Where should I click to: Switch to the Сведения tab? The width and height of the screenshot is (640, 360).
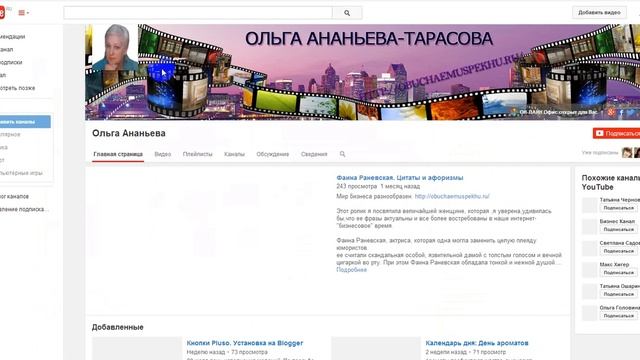coord(314,154)
